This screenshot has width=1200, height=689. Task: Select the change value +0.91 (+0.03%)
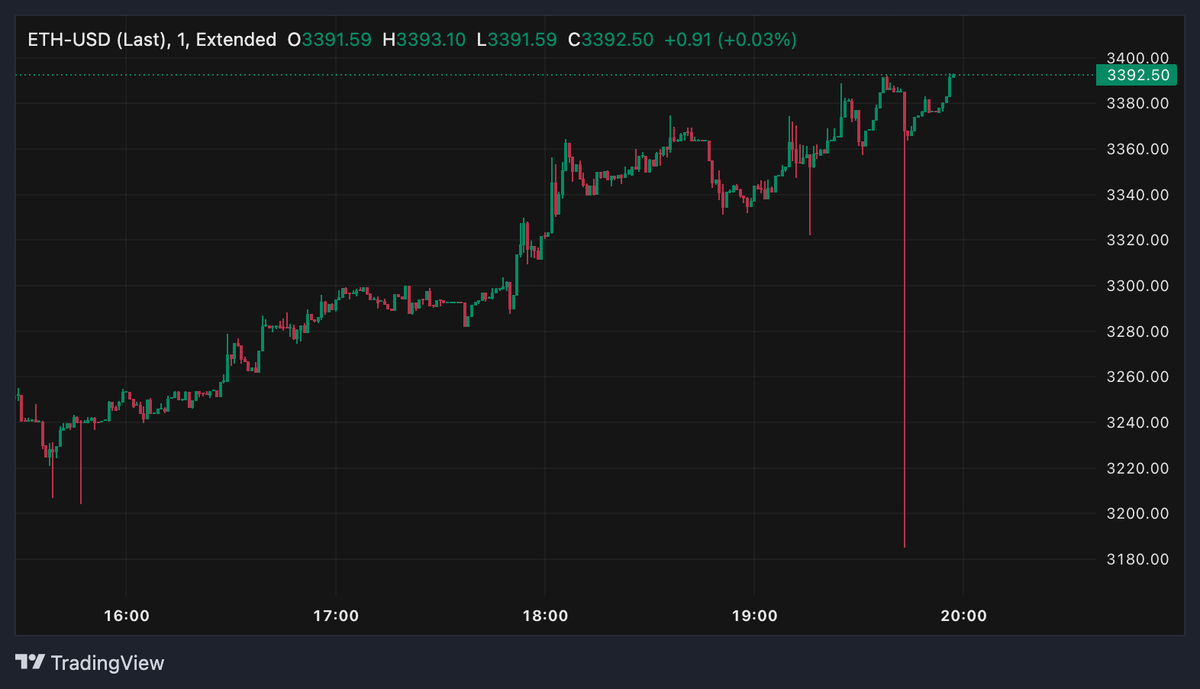pos(731,40)
